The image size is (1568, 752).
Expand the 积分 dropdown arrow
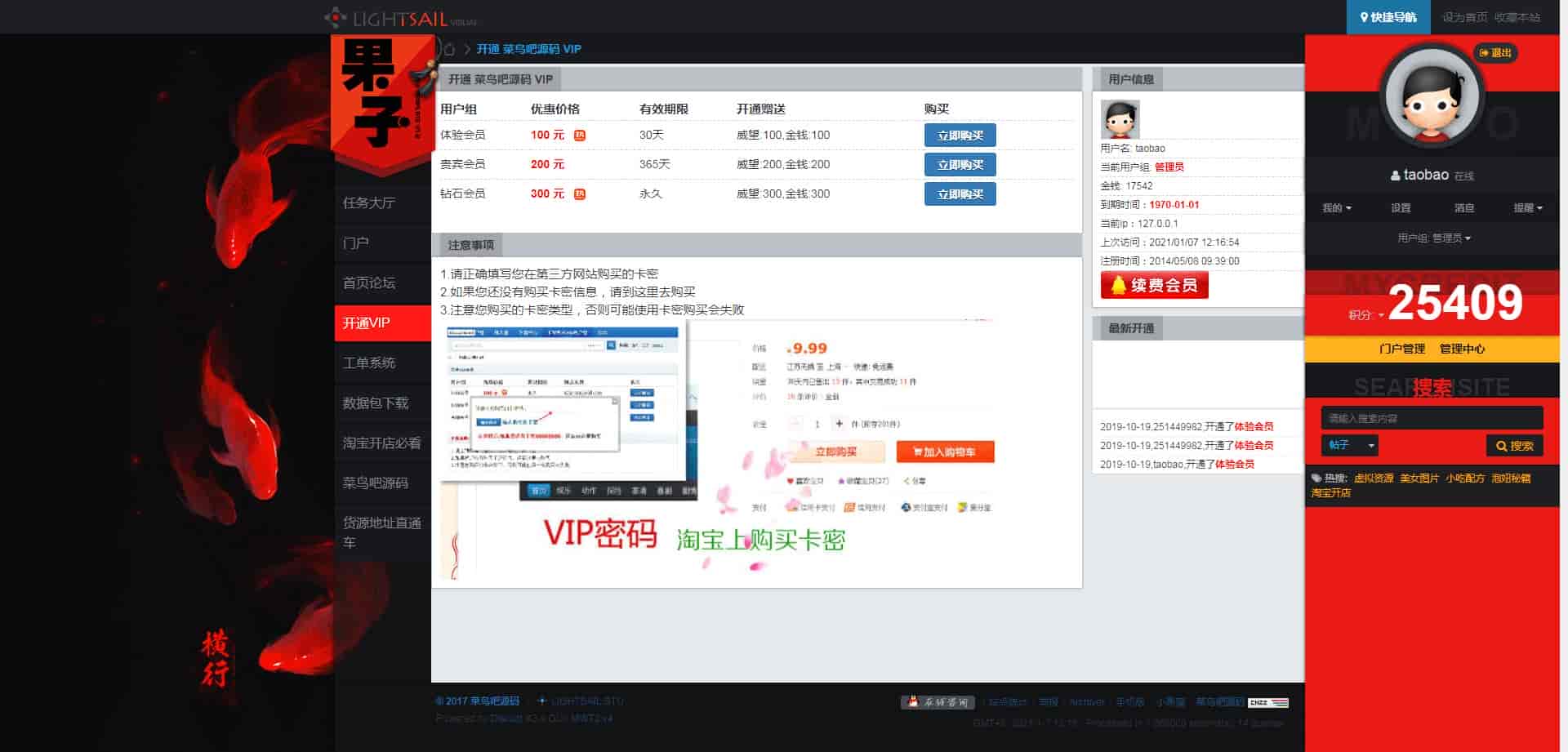pyautogui.click(x=1381, y=315)
